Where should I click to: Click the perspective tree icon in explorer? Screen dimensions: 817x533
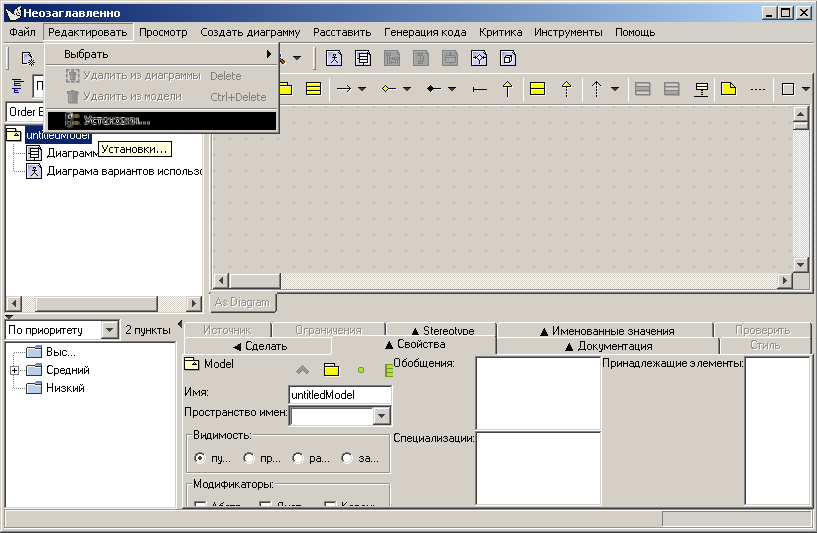[18, 85]
